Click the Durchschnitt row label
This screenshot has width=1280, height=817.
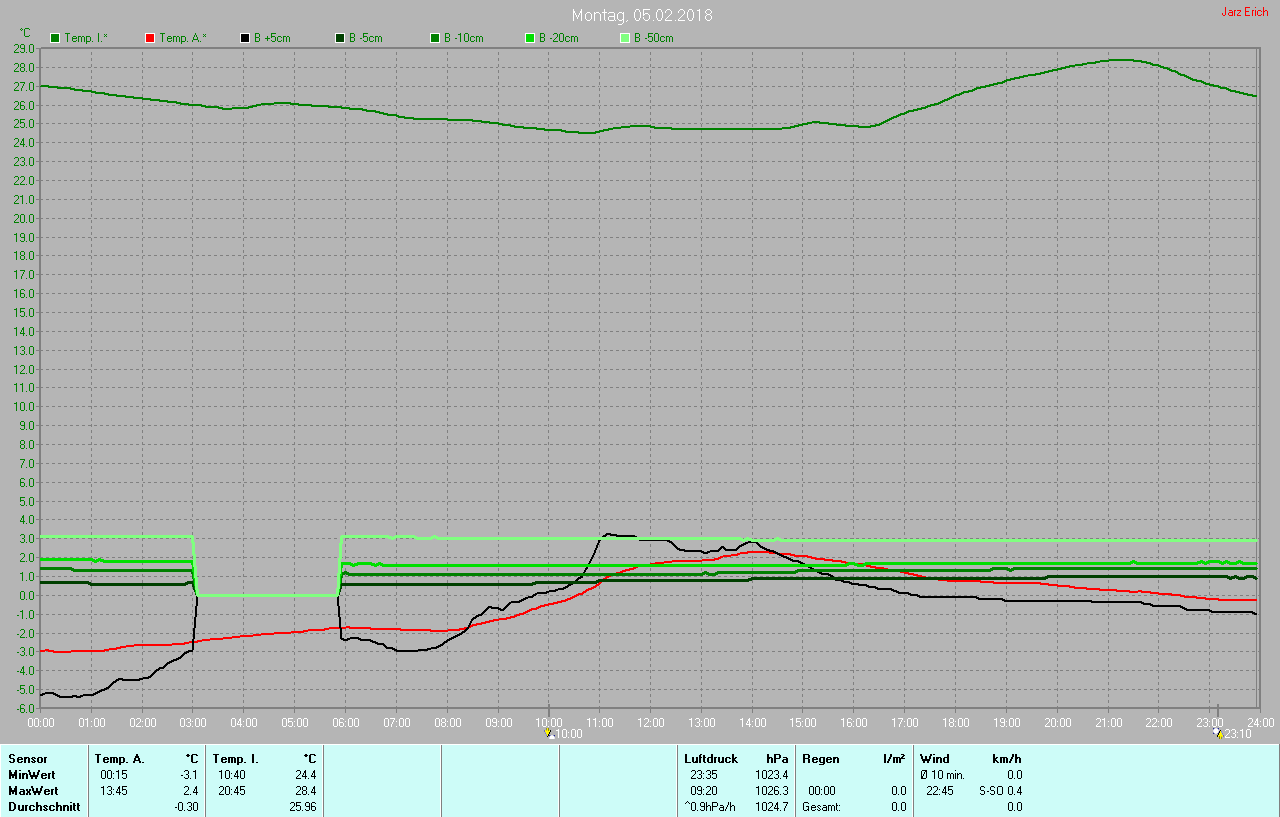[44, 807]
